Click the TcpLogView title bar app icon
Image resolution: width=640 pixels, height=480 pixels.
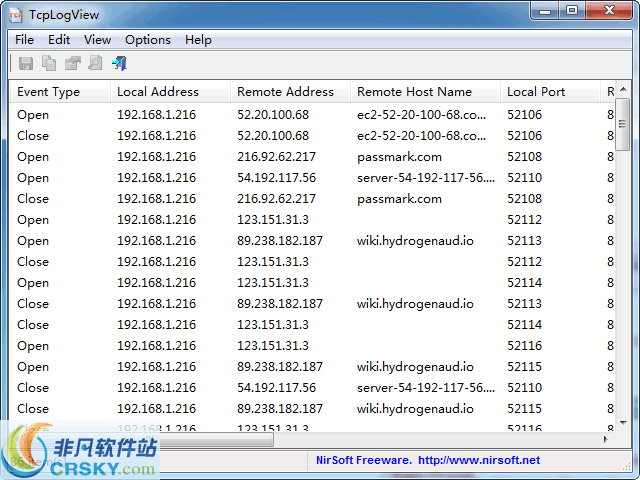(16, 15)
